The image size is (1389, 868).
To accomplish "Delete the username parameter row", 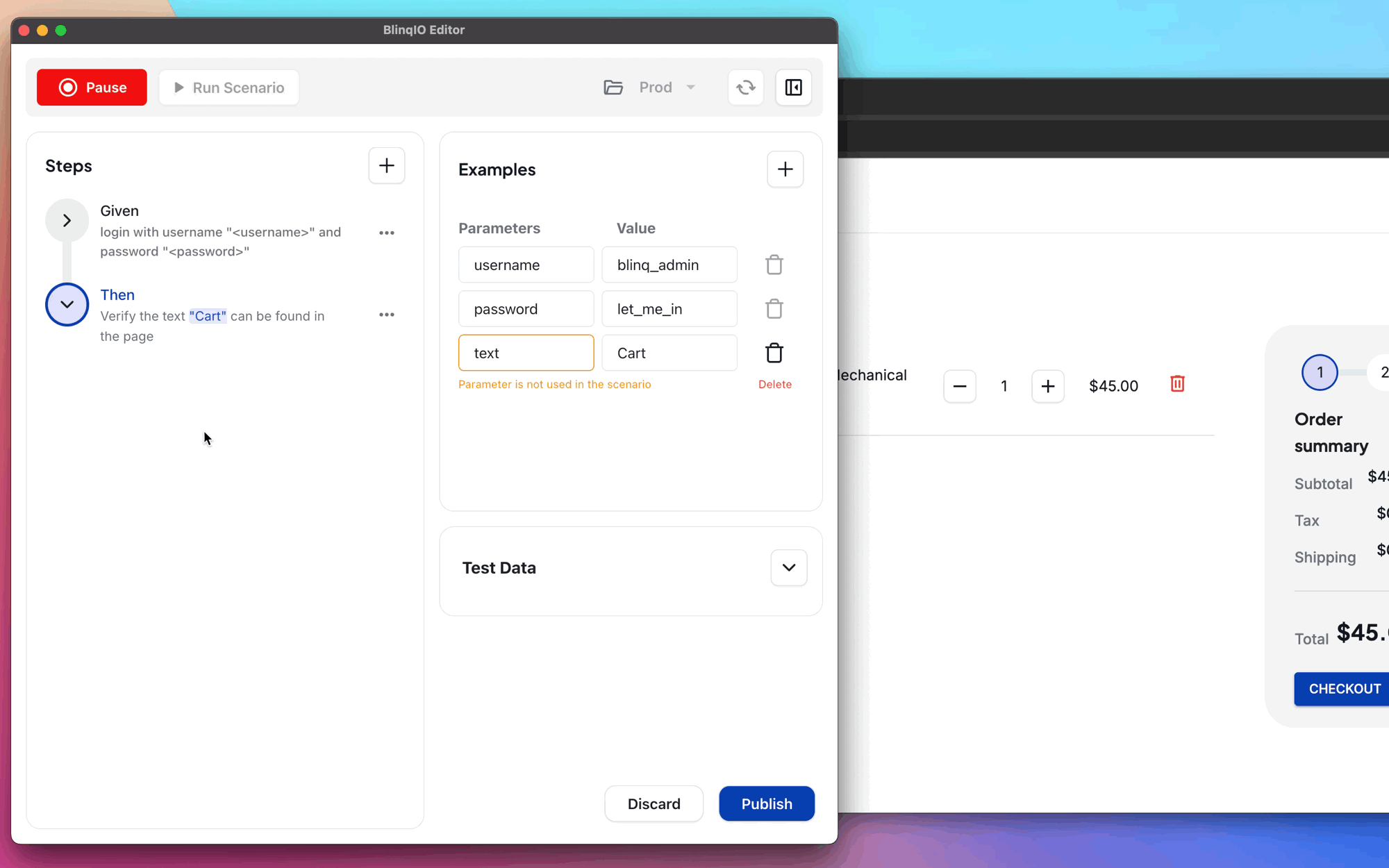I will (774, 264).
